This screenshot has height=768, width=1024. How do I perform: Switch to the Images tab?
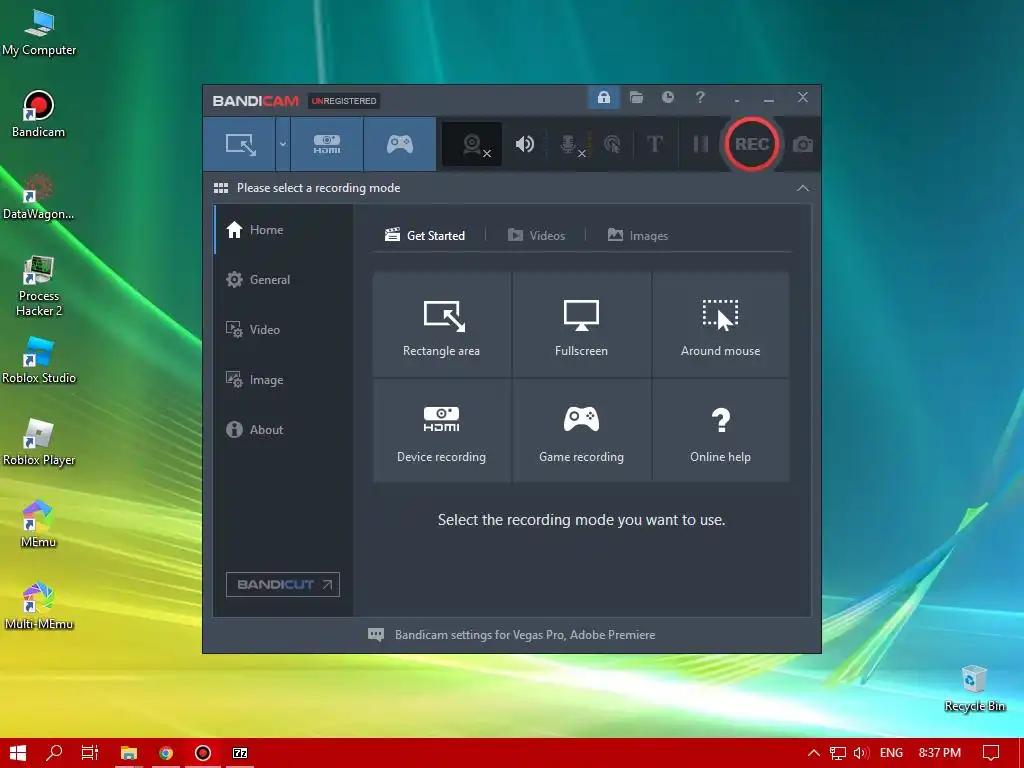pos(637,235)
